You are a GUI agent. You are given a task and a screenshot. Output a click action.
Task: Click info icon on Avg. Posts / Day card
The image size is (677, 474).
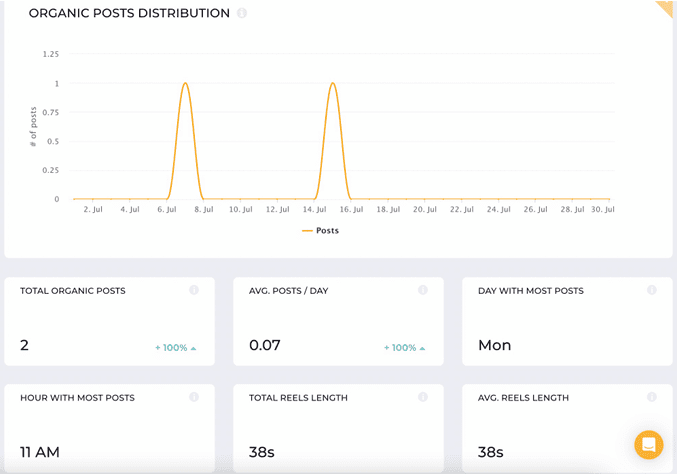coord(423,290)
